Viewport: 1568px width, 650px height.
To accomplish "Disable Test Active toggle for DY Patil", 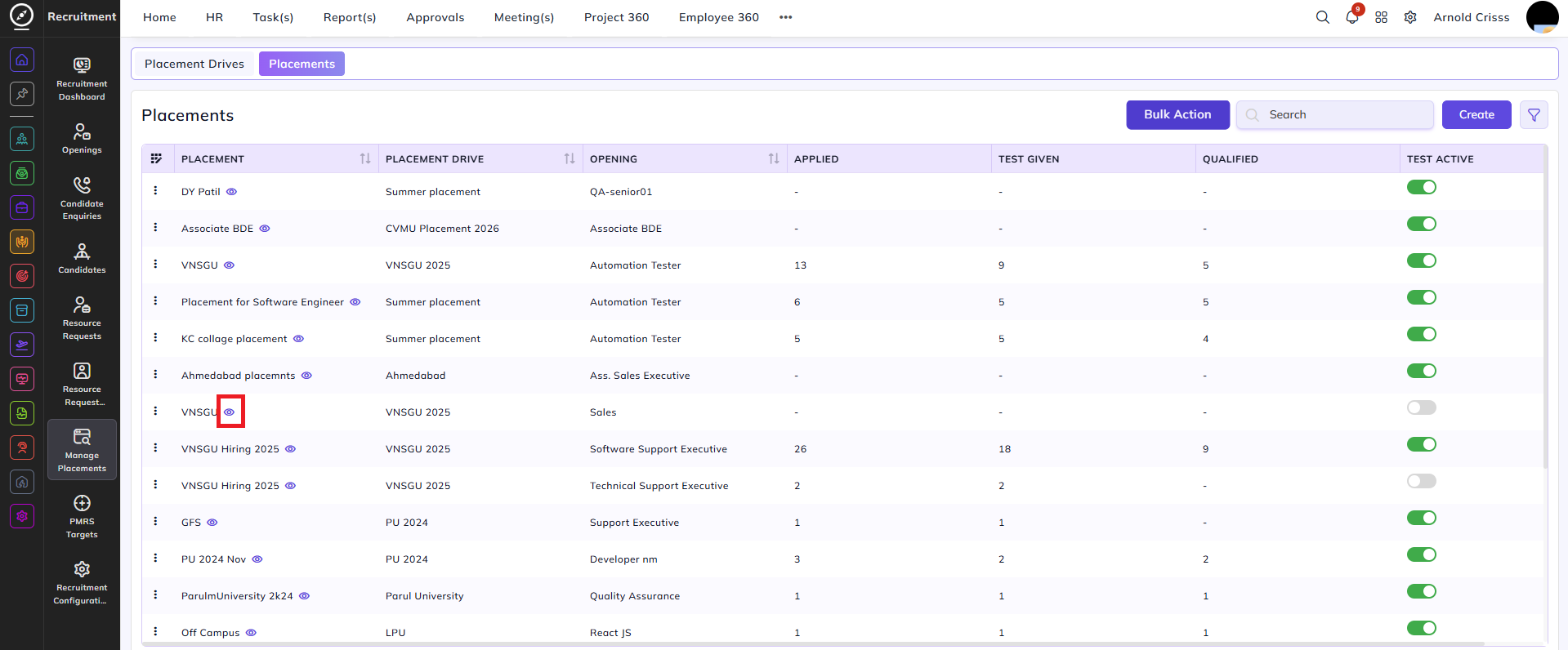I will pos(1421,187).
